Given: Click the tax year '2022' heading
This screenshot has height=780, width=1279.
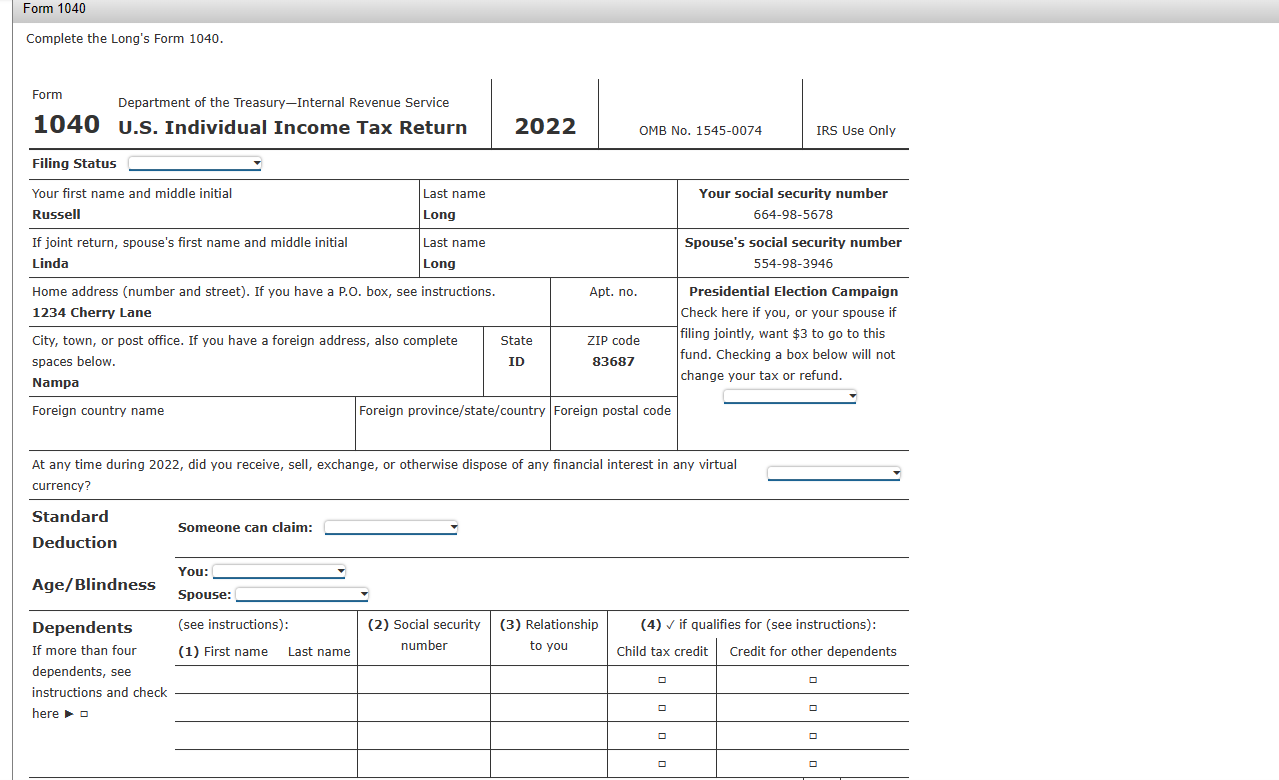Looking at the screenshot, I should [x=545, y=126].
